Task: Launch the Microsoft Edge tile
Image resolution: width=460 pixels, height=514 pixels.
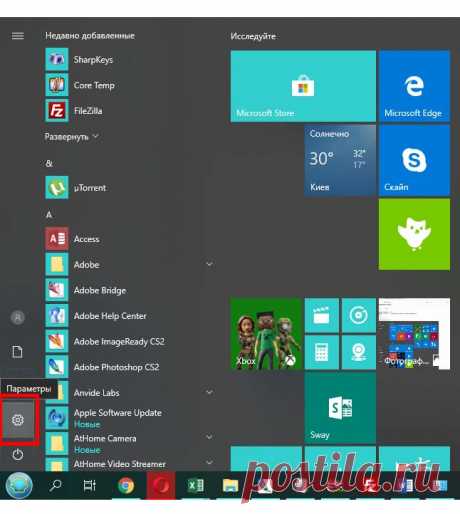Action: click(414, 86)
